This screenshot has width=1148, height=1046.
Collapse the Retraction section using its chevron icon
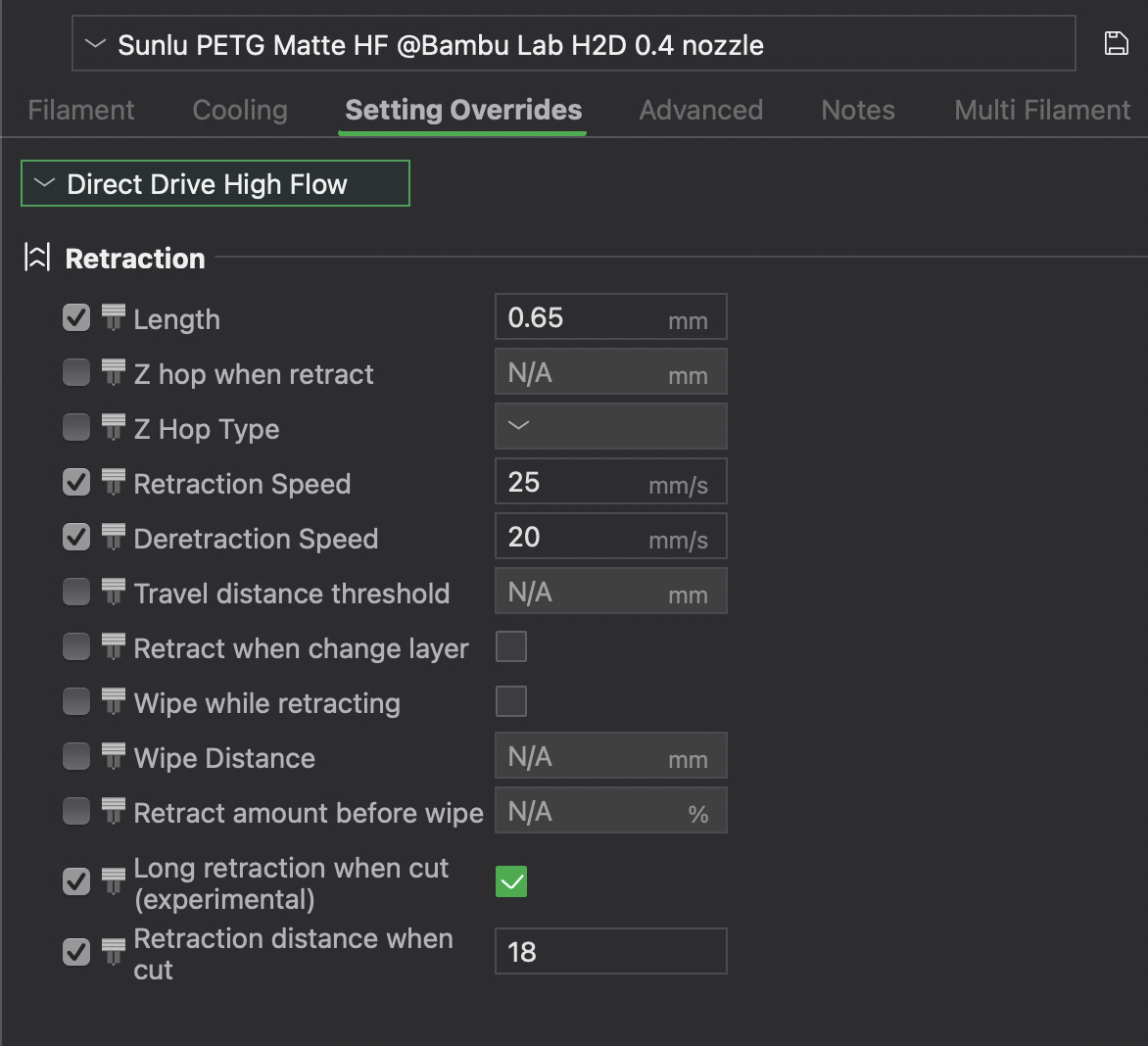[x=36, y=258]
